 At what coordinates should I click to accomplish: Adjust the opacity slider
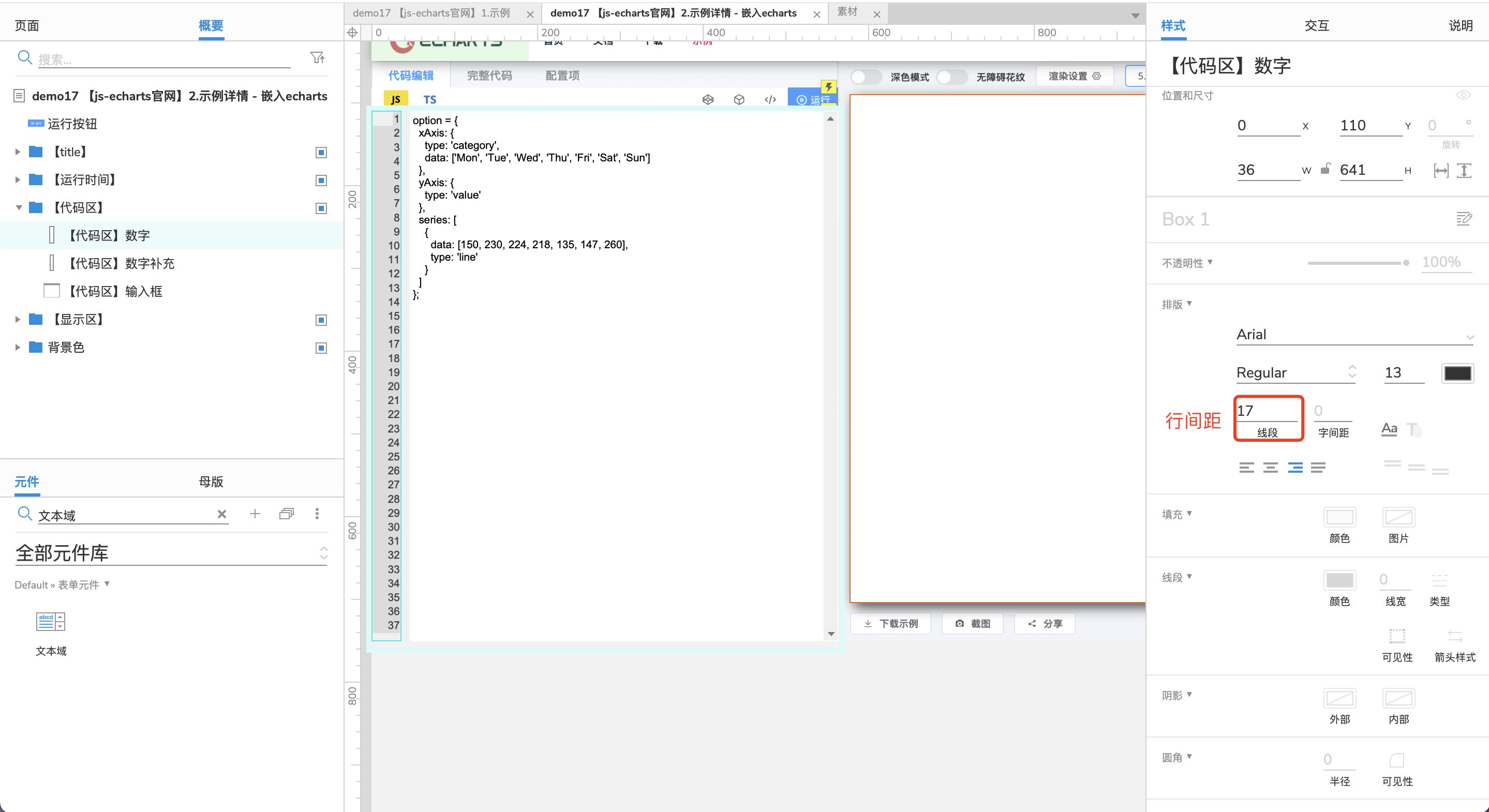pyautogui.click(x=1358, y=263)
